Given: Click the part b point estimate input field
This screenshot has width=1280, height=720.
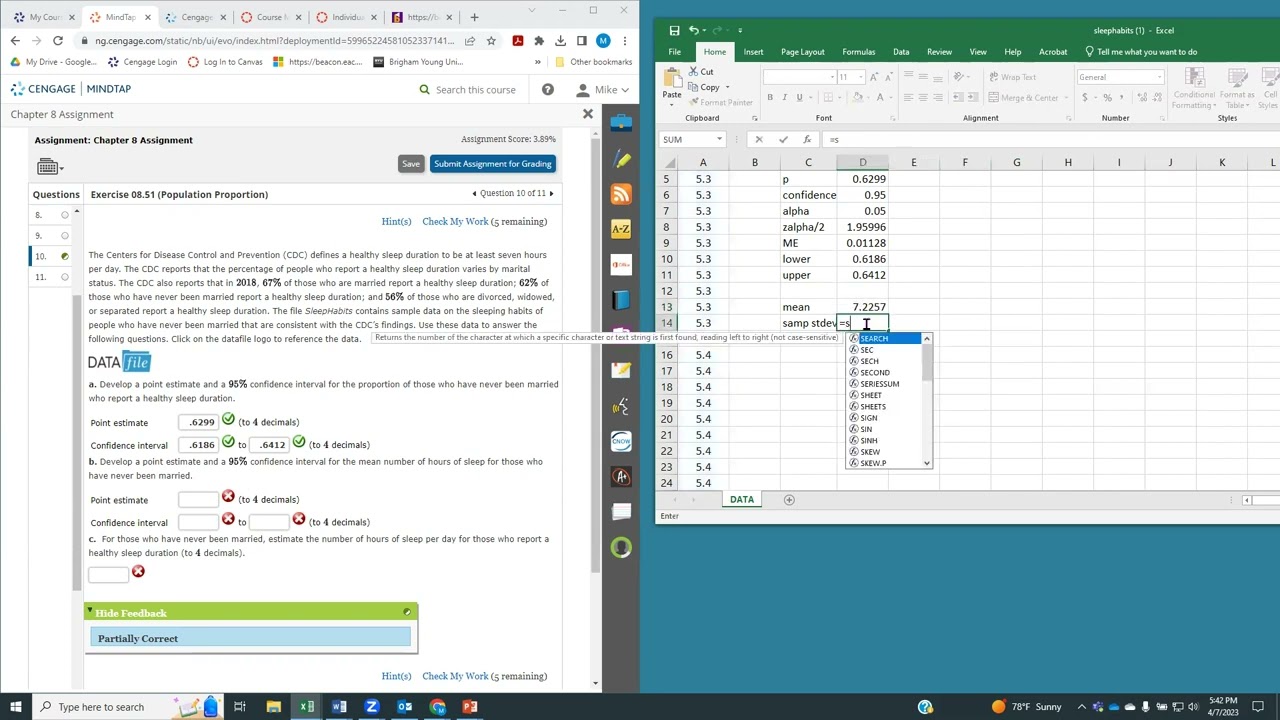Looking at the screenshot, I should 198,499.
